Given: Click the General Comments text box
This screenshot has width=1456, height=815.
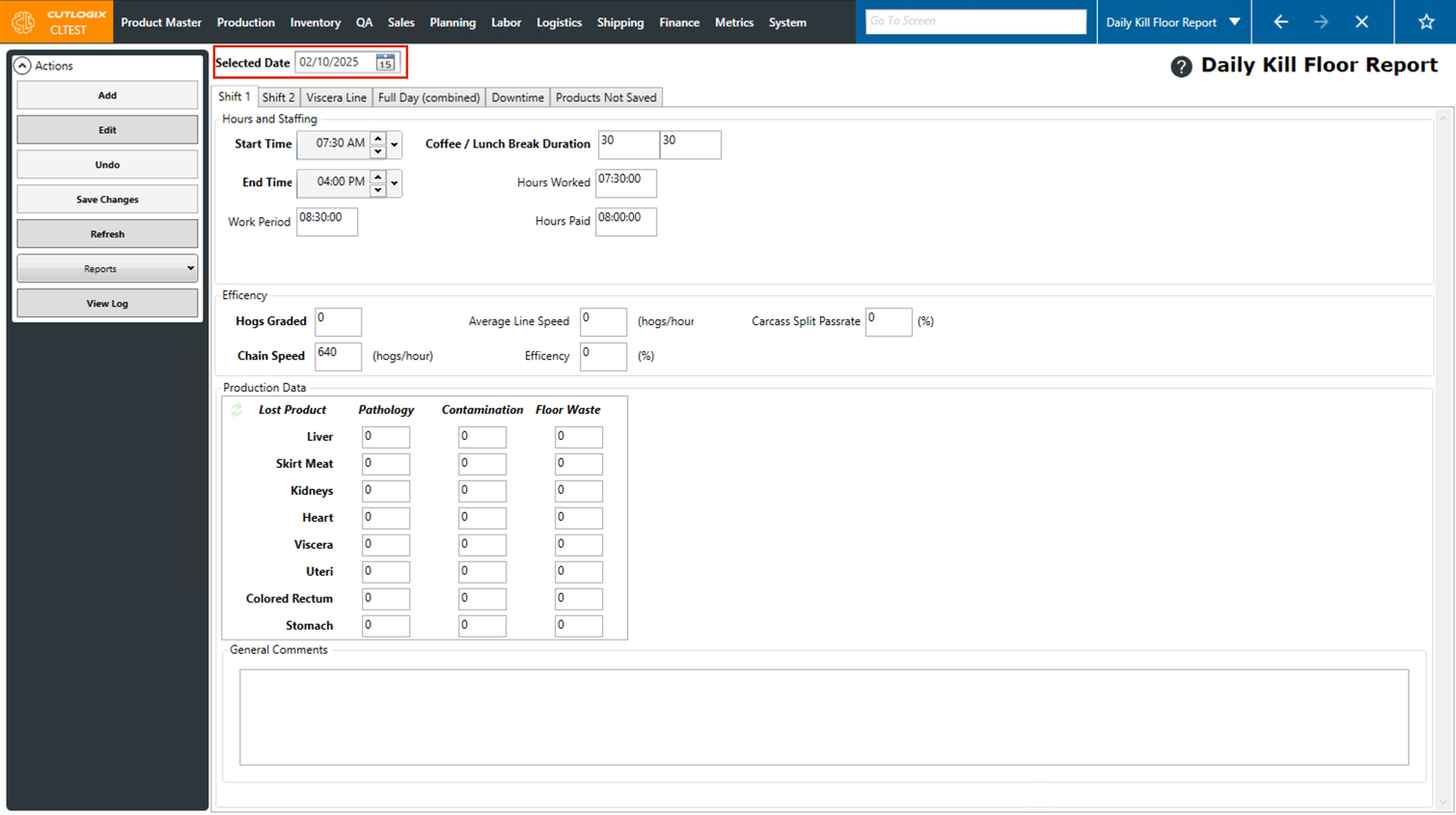Looking at the screenshot, I should coord(823,717).
